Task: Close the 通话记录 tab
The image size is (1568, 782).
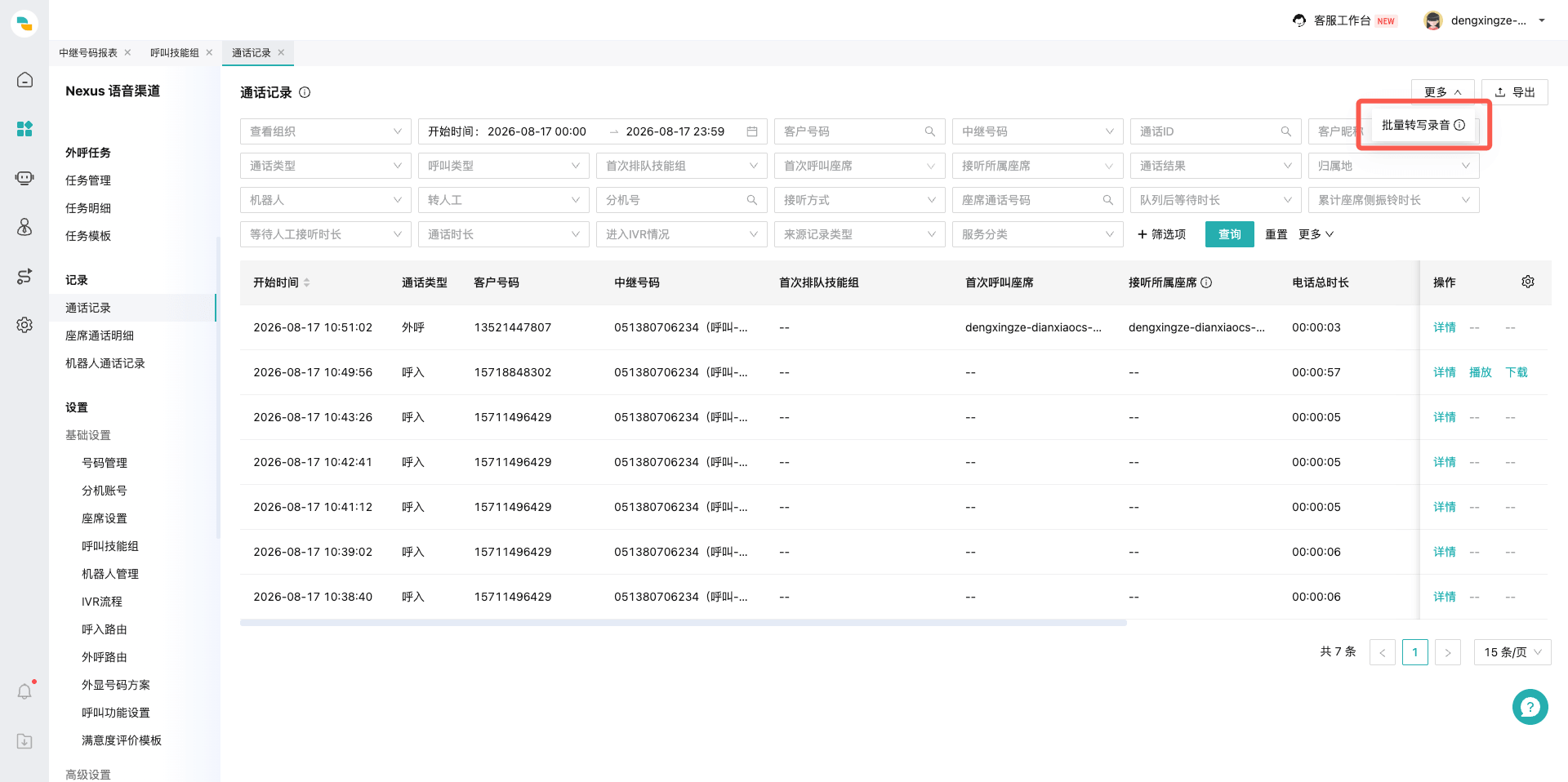Action: (x=281, y=52)
